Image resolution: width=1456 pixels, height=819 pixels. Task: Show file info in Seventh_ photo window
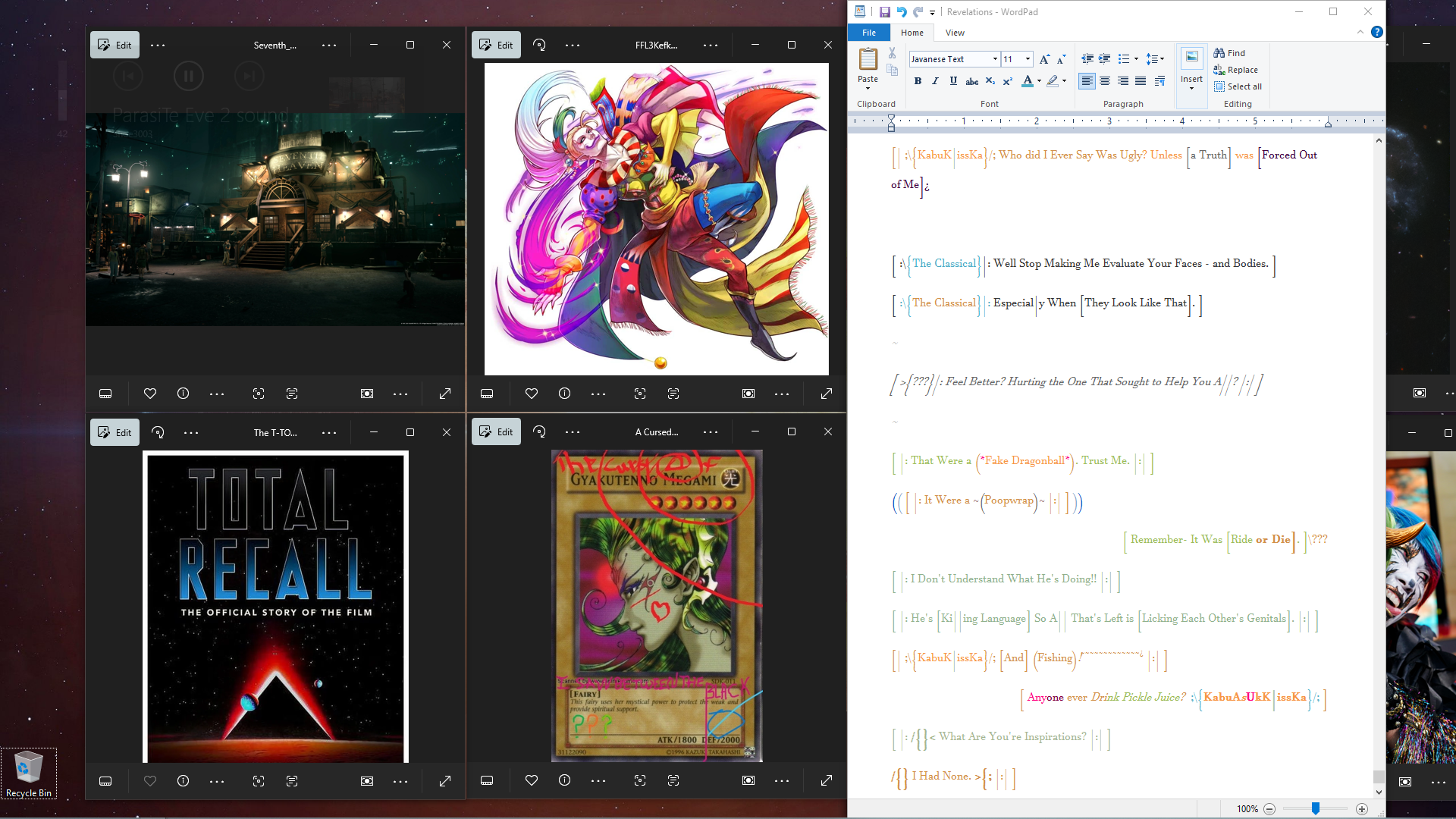point(183,394)
